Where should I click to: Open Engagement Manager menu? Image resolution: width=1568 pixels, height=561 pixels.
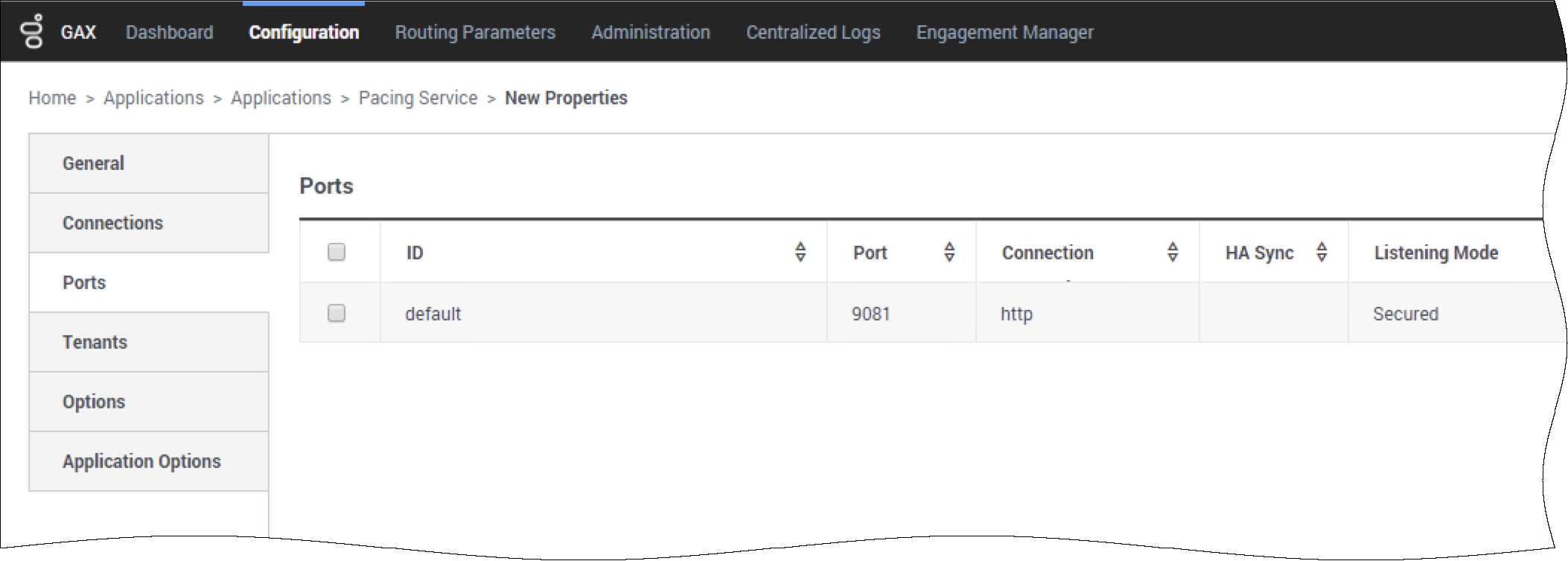click(x=1004, y=33)
